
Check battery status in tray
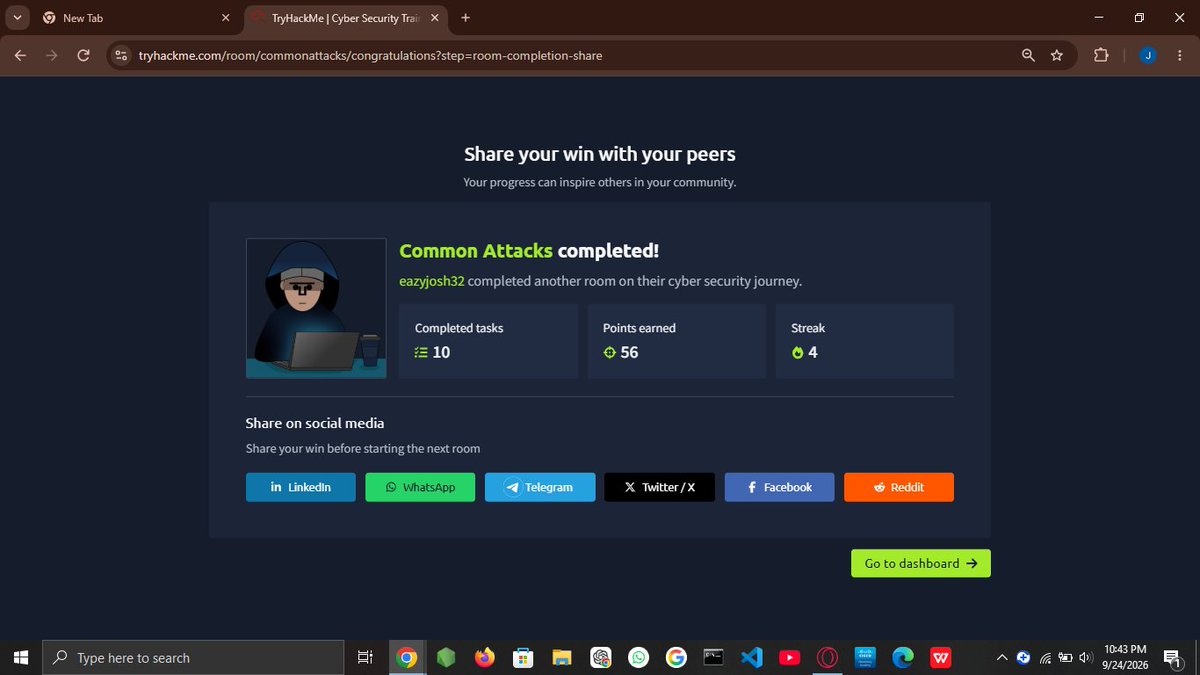(1066, 658)
